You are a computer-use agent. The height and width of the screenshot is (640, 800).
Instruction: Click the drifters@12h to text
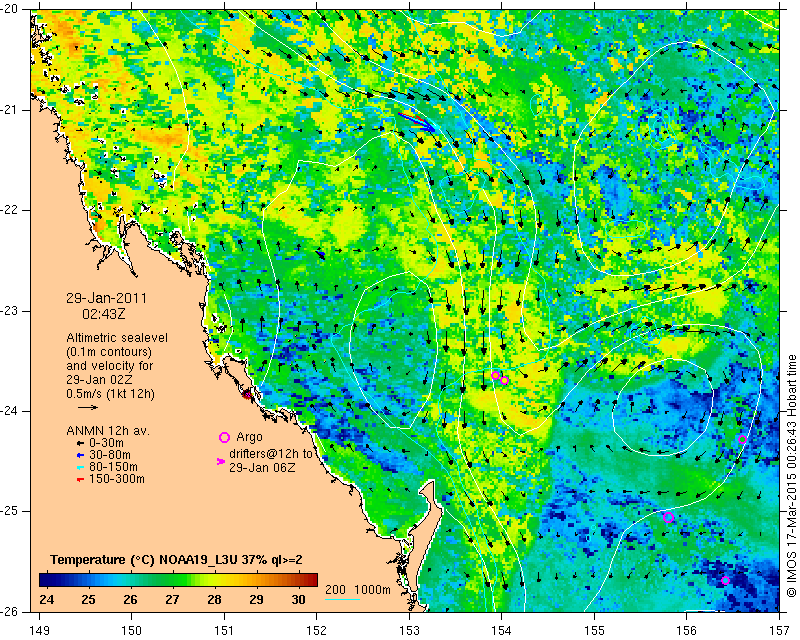click(x=270, y=454)
